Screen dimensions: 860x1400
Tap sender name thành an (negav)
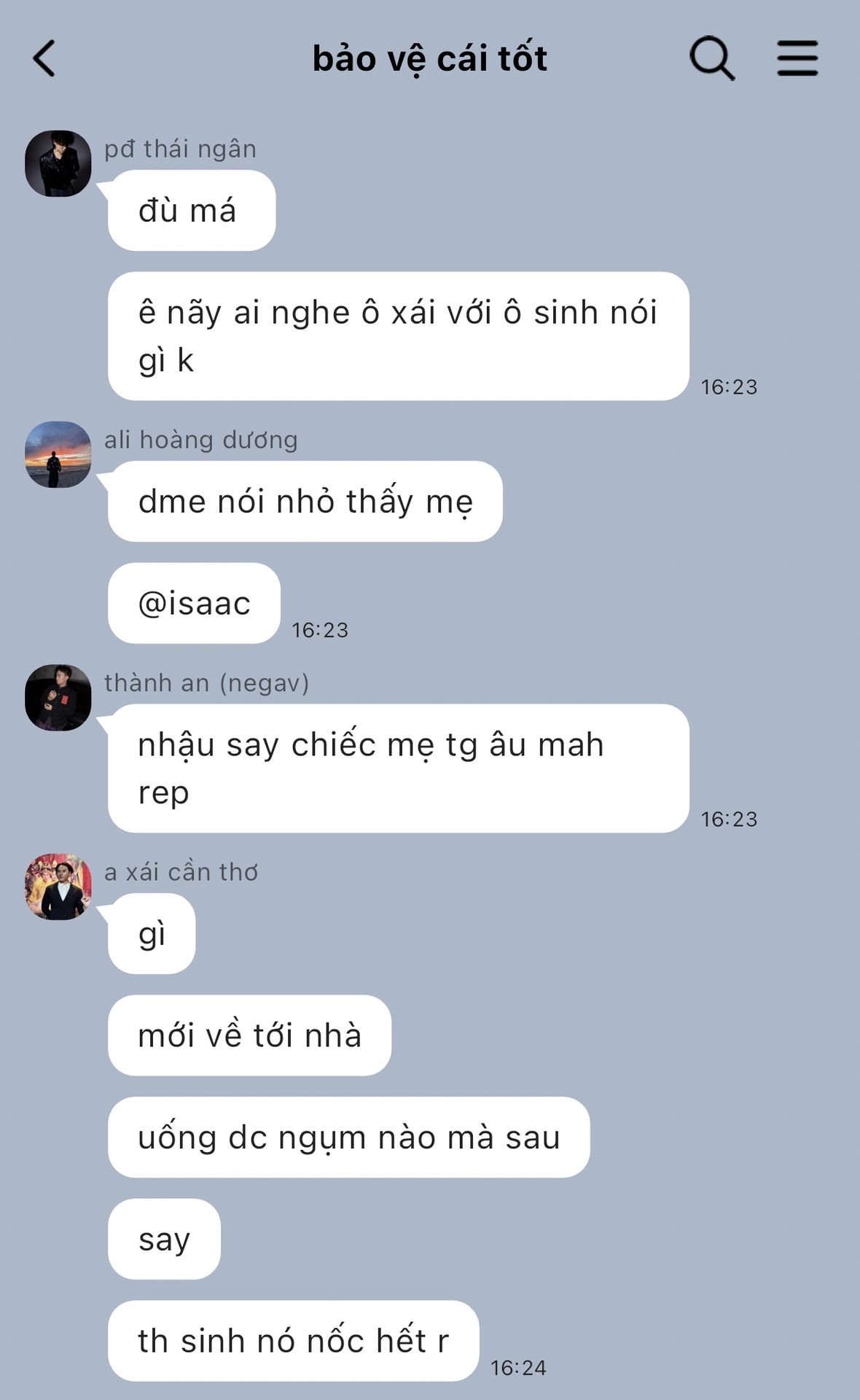coord(207,683)
